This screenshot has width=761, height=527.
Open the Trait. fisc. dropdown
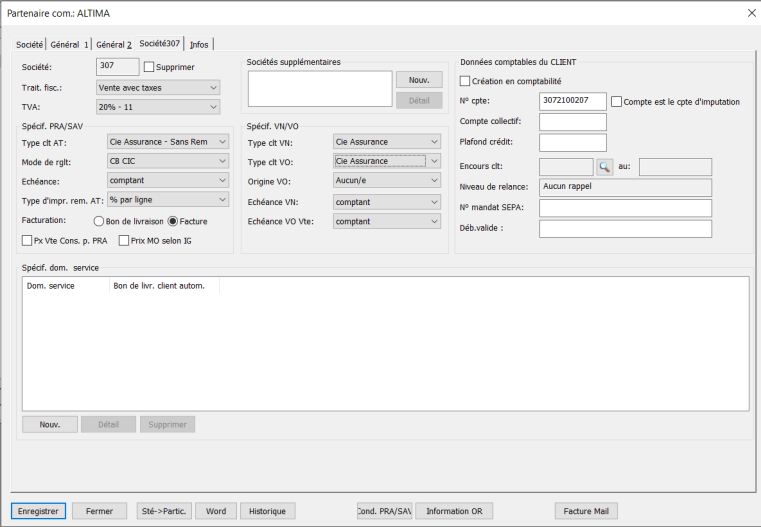tap(158, 88)
